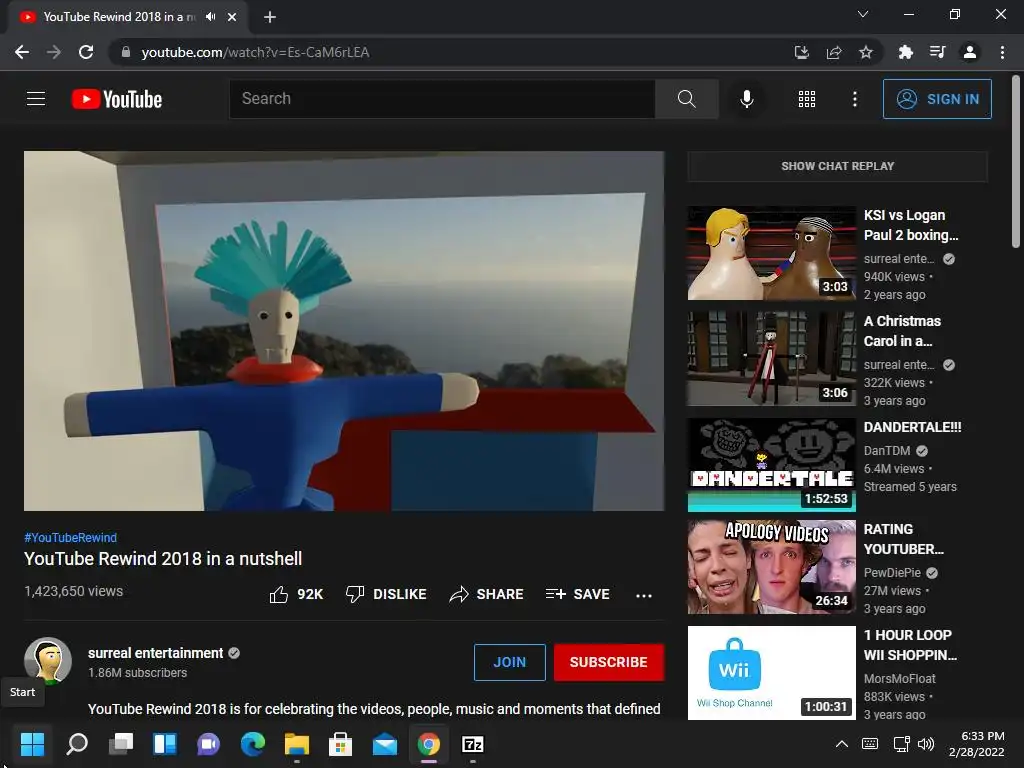The width and height of the screenshot is (1024, 768).
Task: Like the video with thumbs up
Action: (296, 594)
